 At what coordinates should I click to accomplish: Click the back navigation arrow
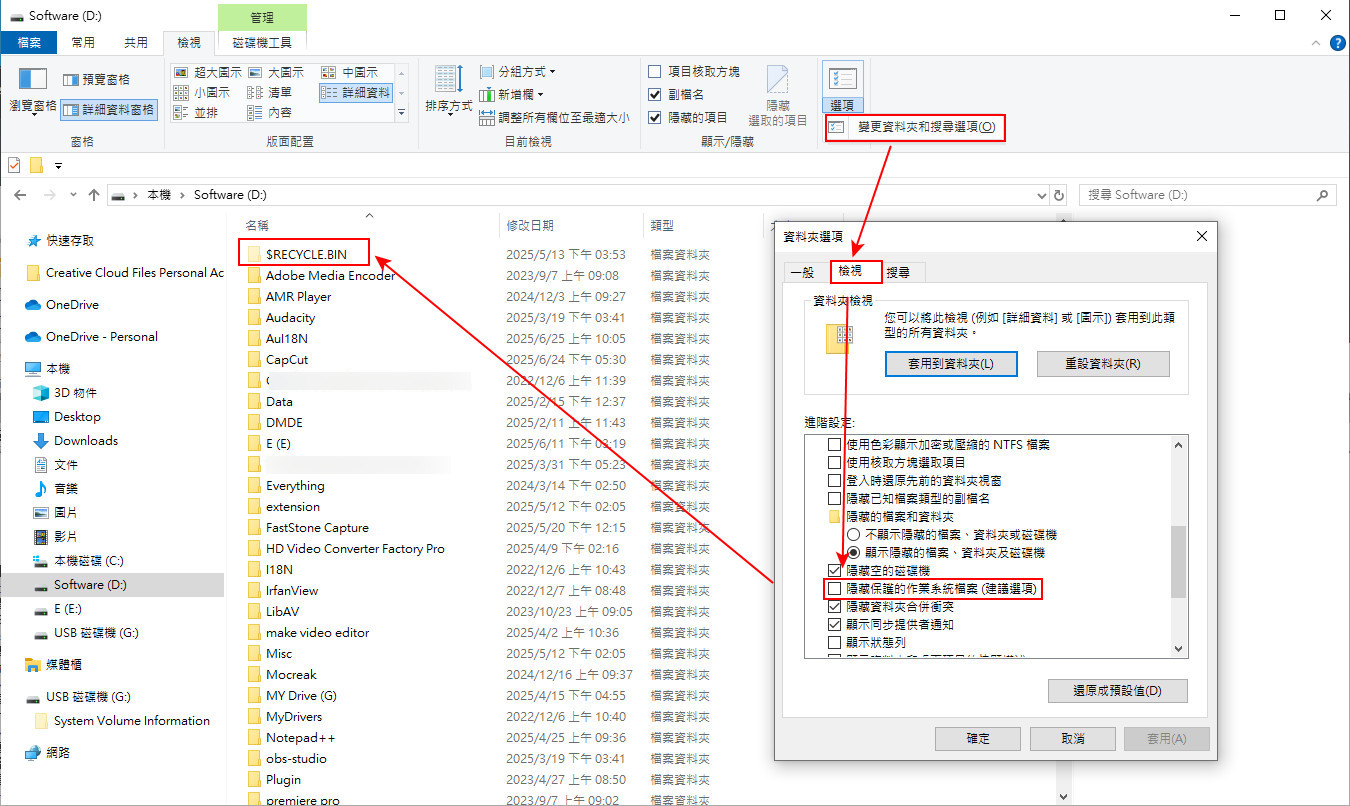[20, 194]
